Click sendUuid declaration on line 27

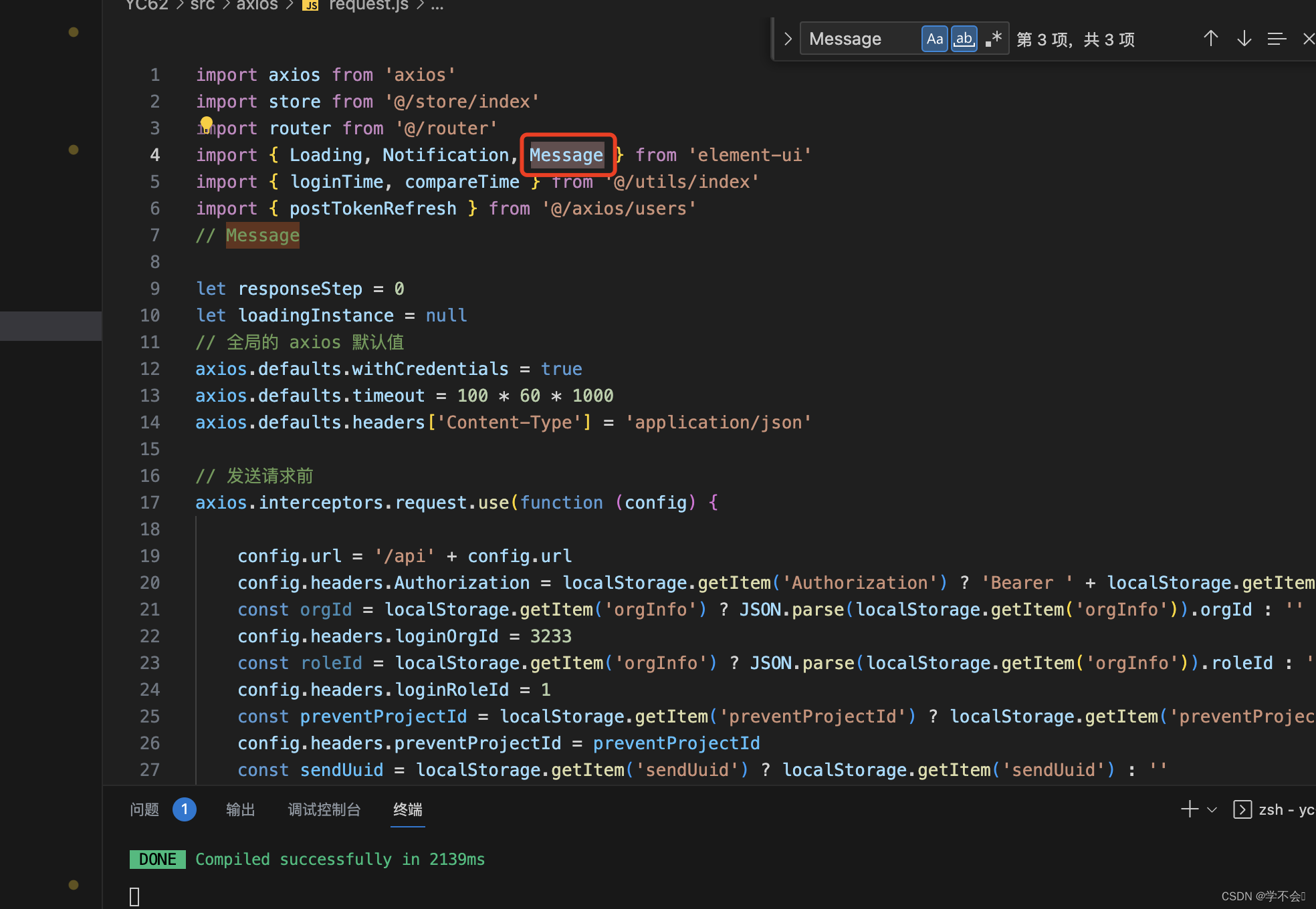(x=342, y=770)
